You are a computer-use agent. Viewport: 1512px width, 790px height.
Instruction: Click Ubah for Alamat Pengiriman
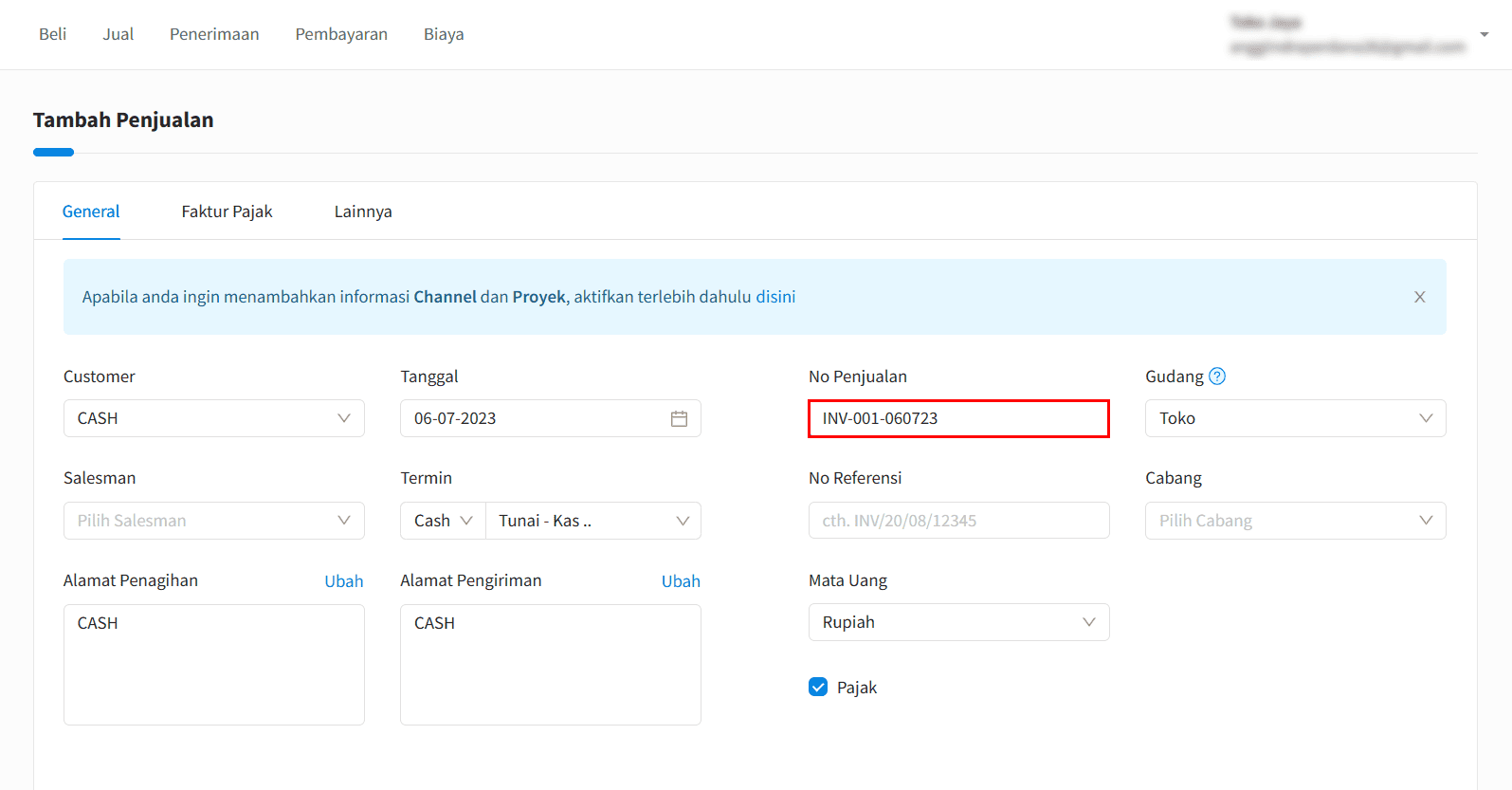tap(681, 581)
